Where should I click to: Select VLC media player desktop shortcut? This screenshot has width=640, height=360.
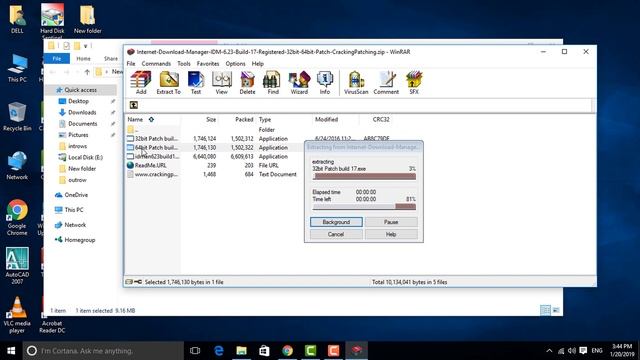pyautogui.click(x=17, y=315)
